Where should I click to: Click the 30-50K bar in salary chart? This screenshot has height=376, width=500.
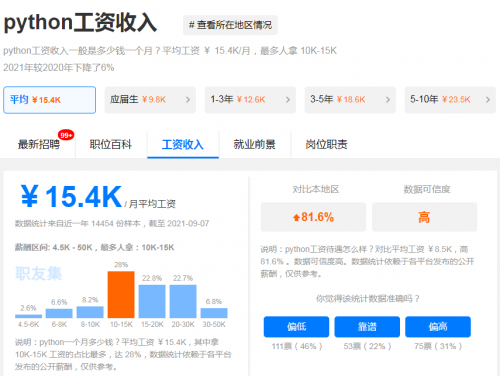[214, 313]
